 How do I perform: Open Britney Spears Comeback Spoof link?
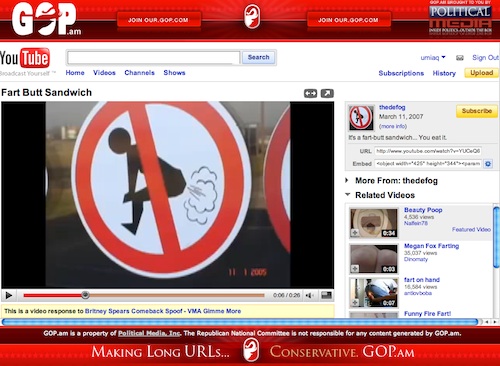coord(163,311)
